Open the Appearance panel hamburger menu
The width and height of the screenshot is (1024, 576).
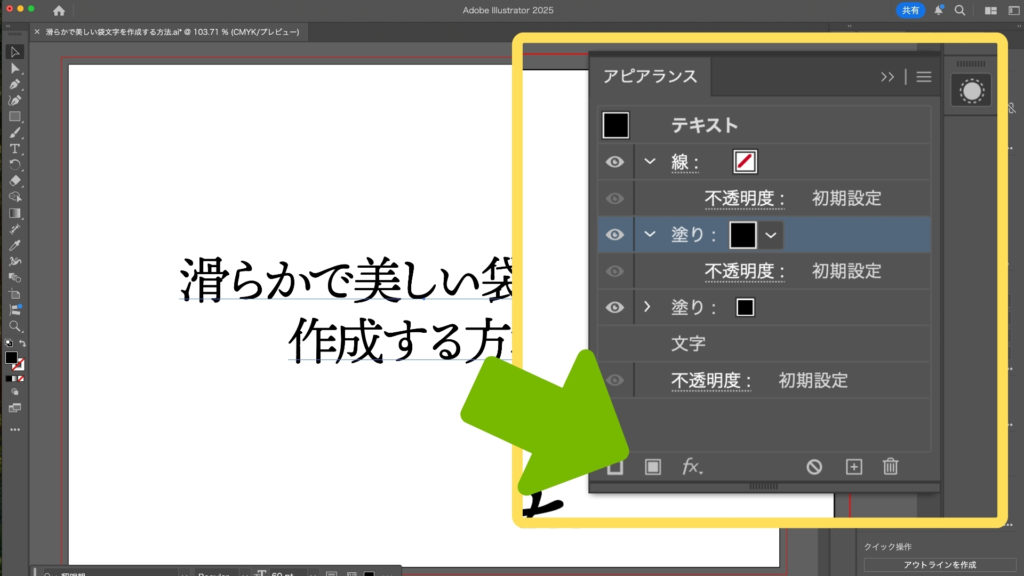tap(924, 77)
